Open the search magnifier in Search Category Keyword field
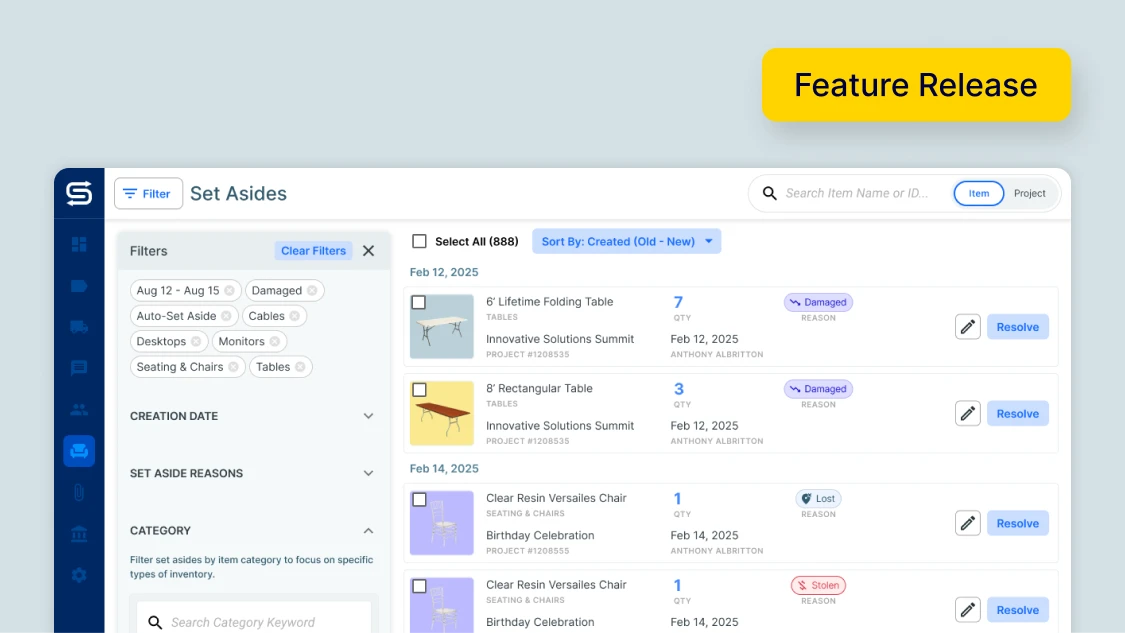 pyautogui.click(x=155, y=622)
